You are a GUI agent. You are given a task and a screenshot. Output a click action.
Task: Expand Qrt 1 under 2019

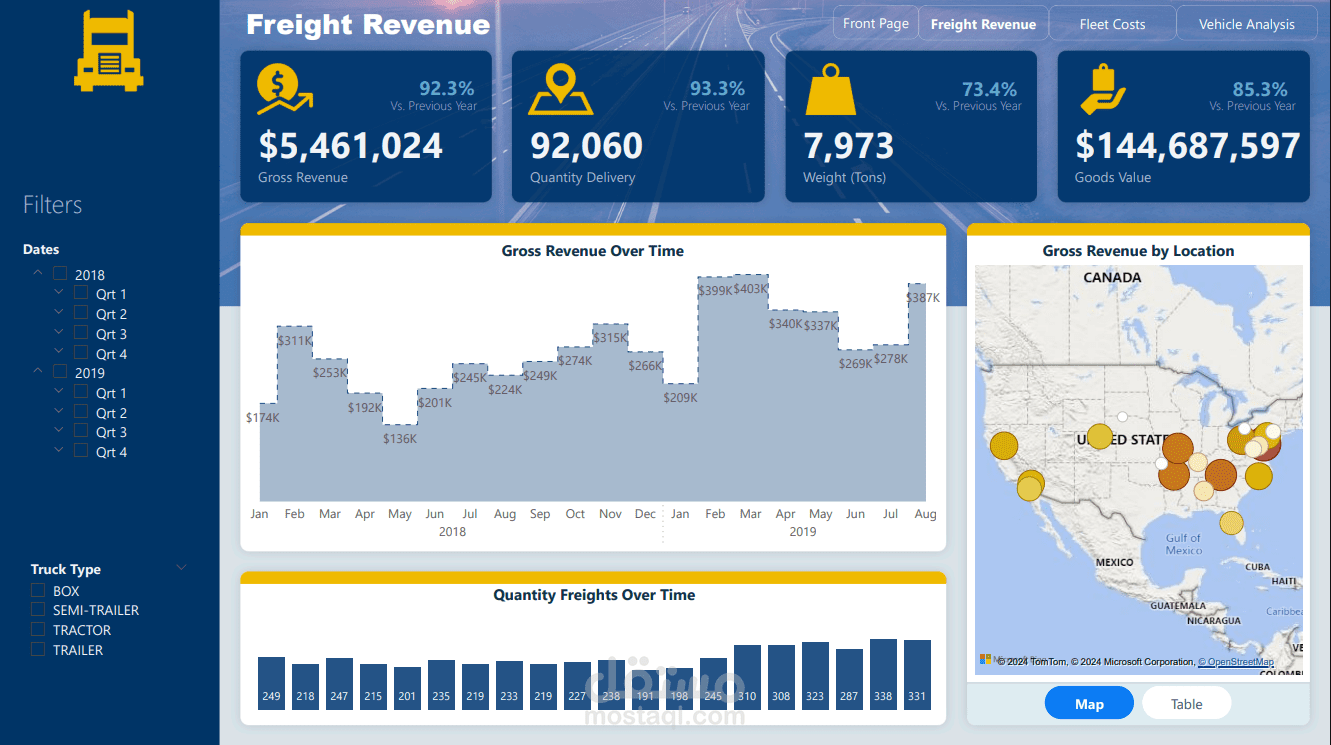pyautogui.click(x=58, y=392)
